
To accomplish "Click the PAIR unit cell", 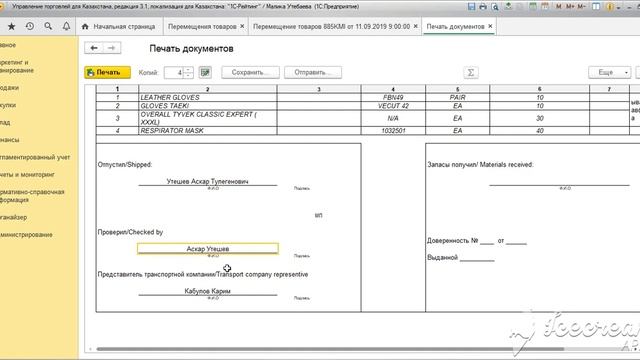I will pos(458,98).
